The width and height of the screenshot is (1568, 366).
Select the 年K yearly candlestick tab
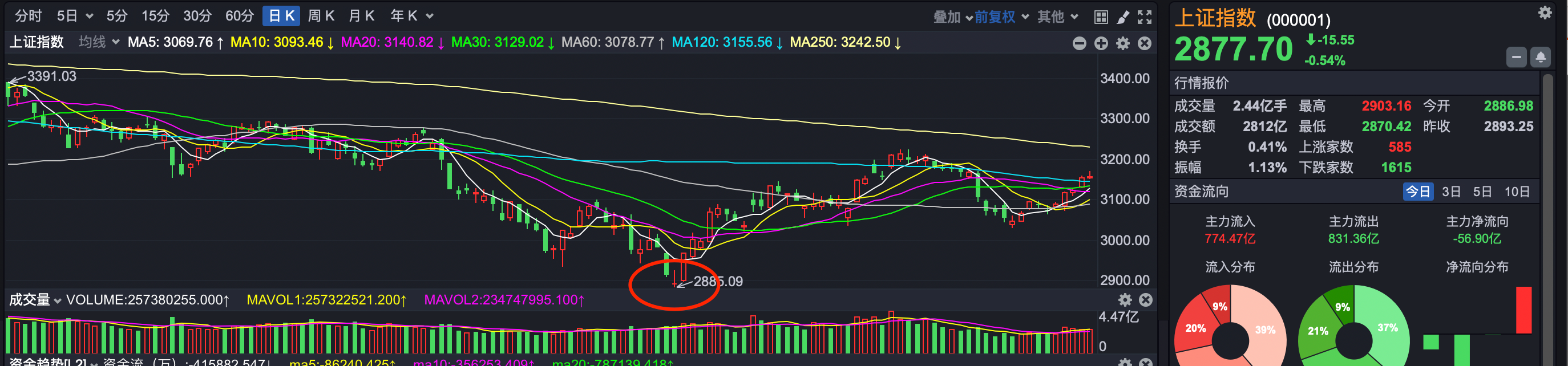tap(403, 16)
